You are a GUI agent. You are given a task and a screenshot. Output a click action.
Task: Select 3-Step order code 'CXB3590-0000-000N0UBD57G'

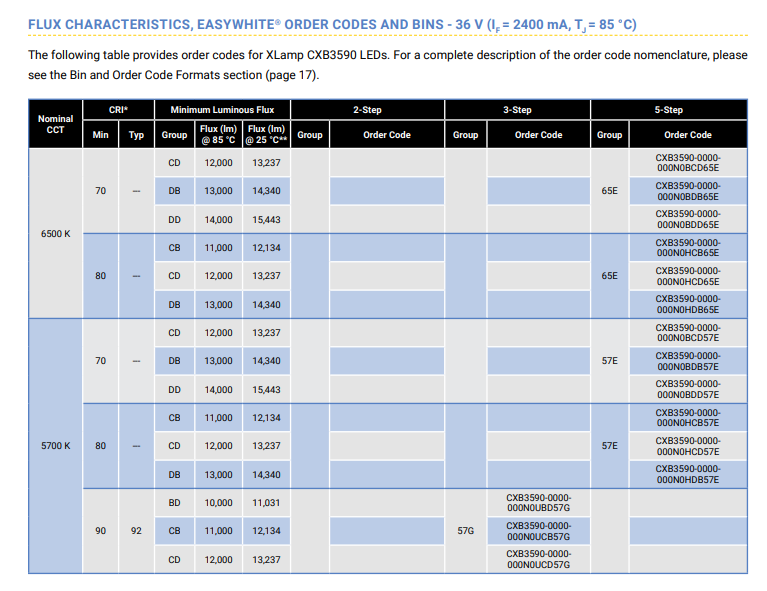539,502
